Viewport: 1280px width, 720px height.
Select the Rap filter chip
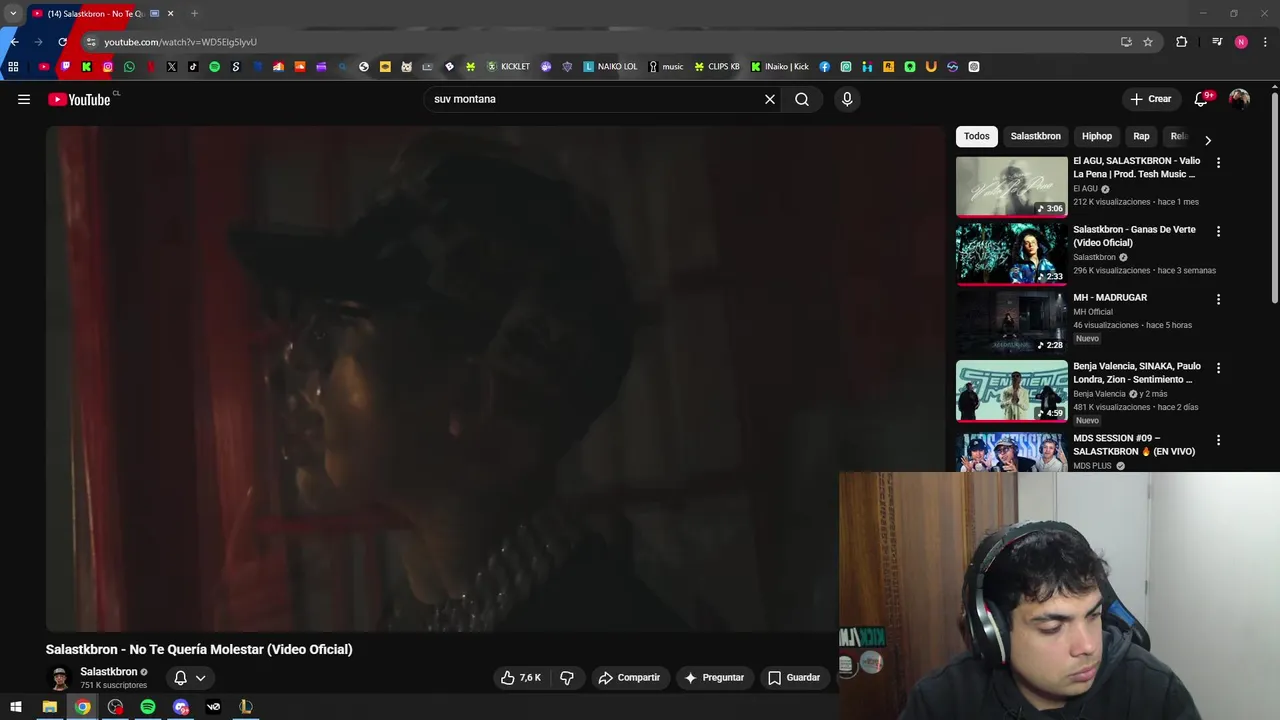pyautogui.click(x=1141, y=136)
